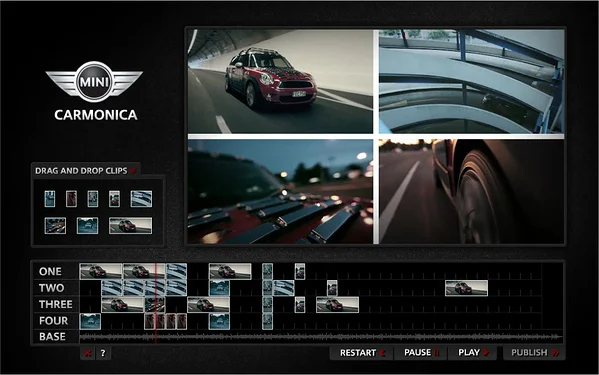
Task: Restart the composition with the RESTART button
Action: click(362, 352)
